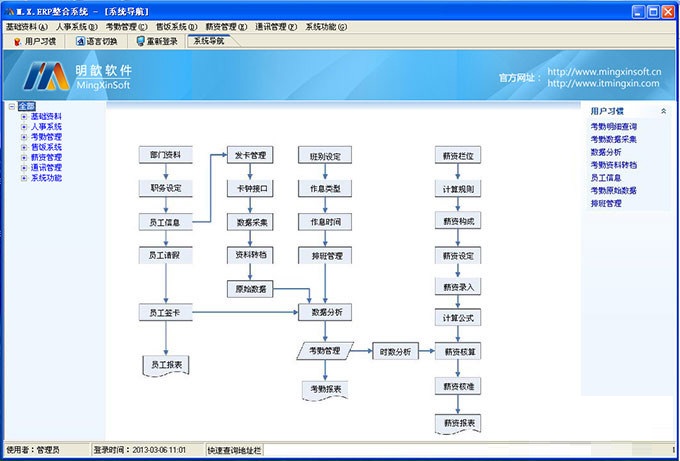Image resolution: width=680 pixels, height=461 pixels.
Task: Open the 薪资报表 document node
Action: tap(458, 424)
